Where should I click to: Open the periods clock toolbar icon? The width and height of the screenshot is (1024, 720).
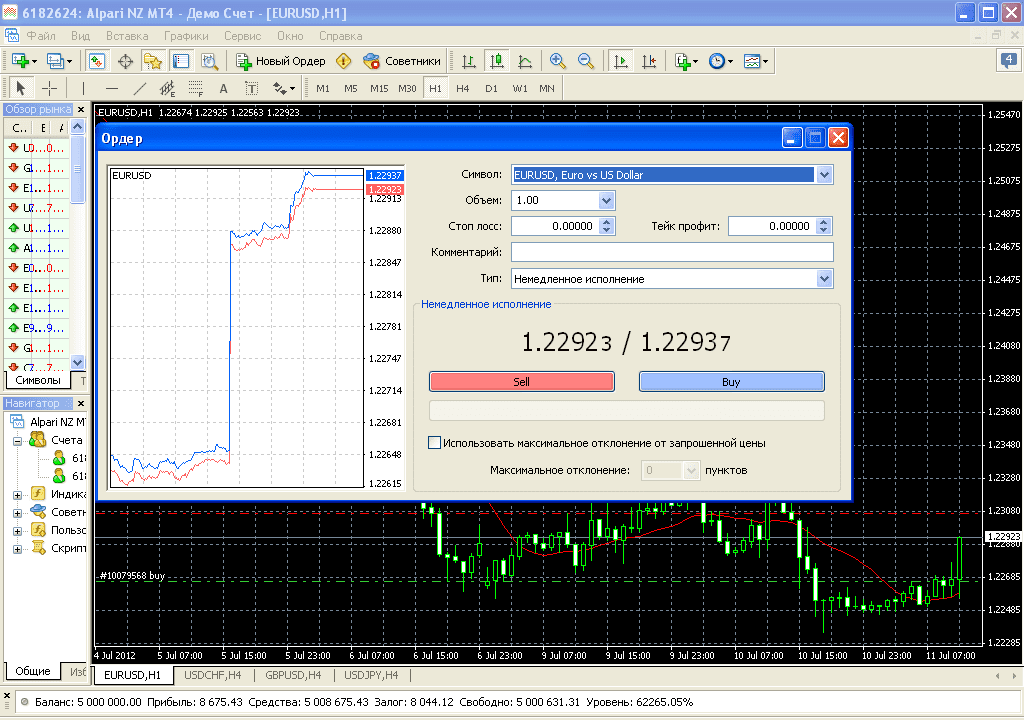coord(720,61)
